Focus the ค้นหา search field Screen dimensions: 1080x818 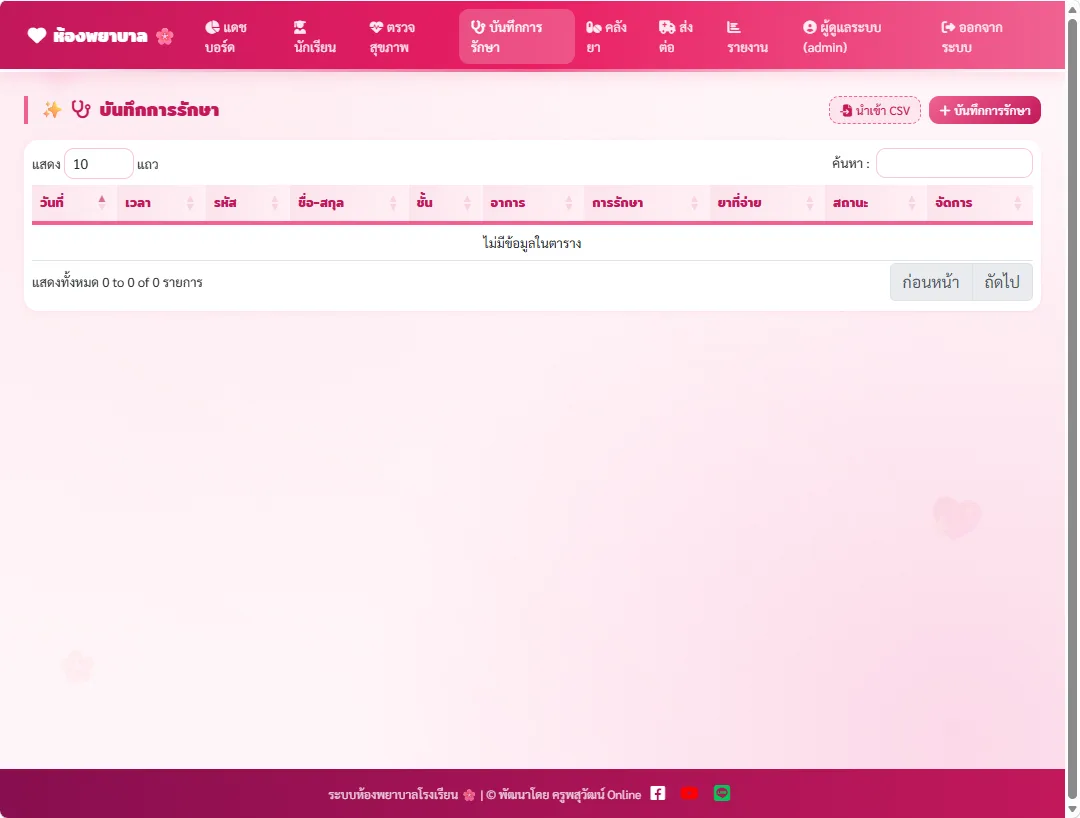pos(954,163)
